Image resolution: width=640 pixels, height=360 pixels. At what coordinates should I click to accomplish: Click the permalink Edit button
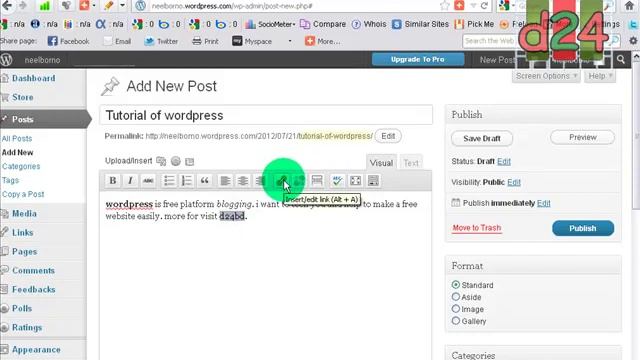[388, 136]
